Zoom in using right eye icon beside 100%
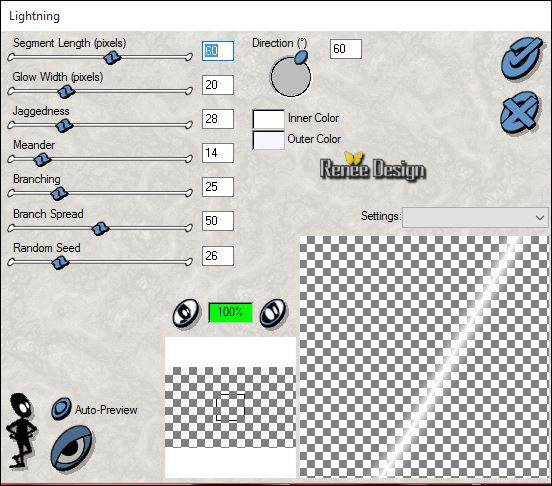Screen dimensions: 552x486 point(273,313)
